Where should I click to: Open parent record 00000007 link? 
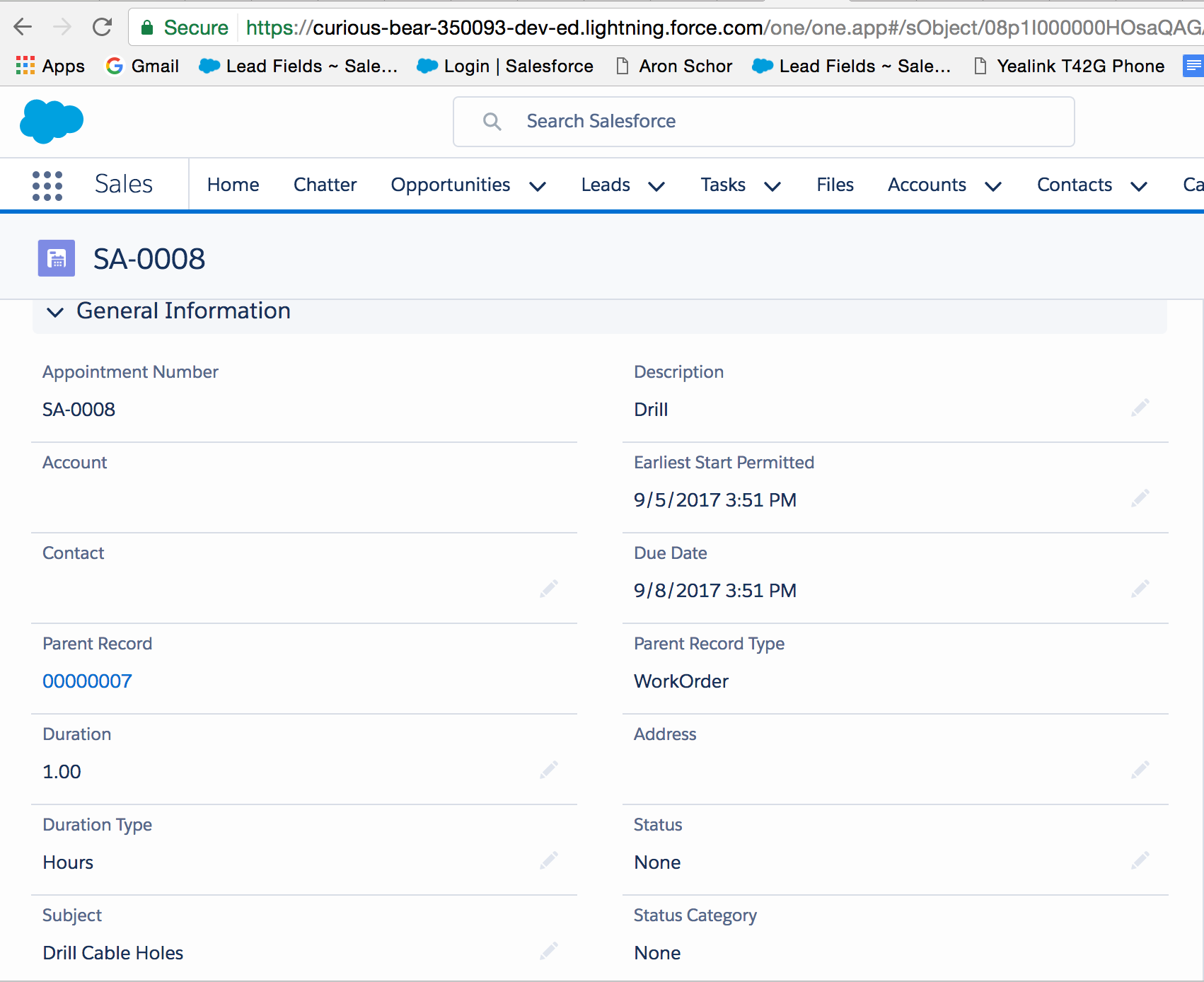[87, 681]
